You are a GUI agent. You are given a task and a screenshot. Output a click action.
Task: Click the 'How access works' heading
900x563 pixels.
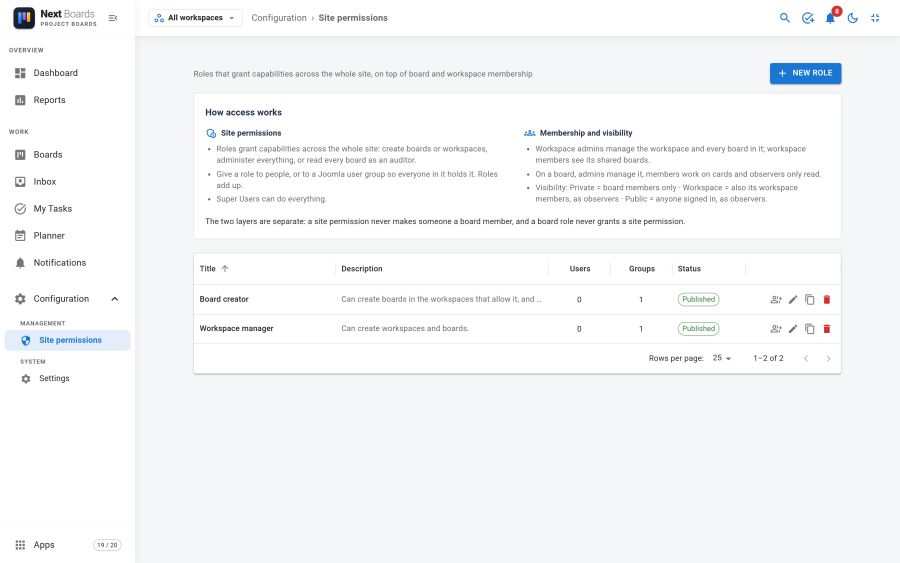243,112
